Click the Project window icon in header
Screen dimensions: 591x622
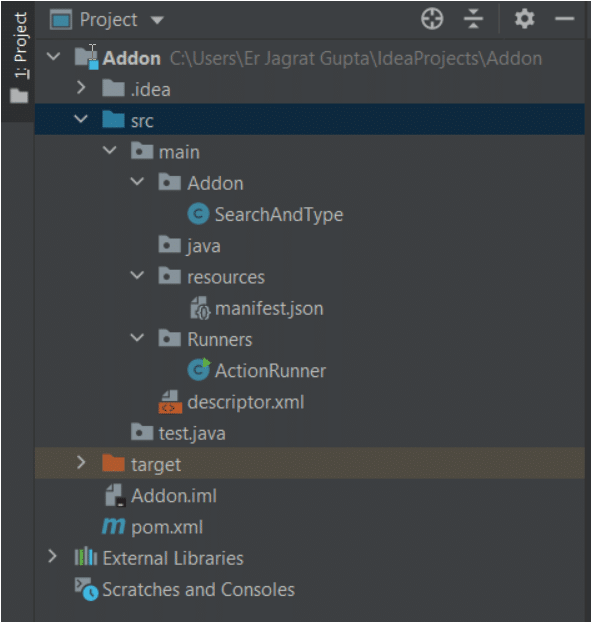tap(61, 19)
